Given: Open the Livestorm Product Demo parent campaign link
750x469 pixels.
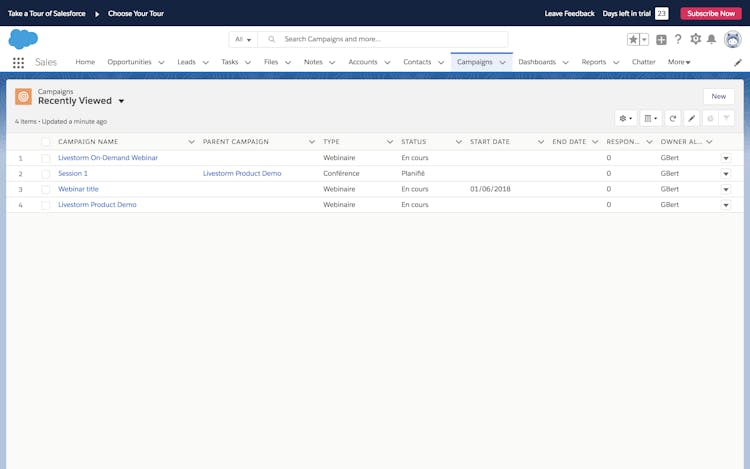Looking at the screenshot, I should [242, 173].
